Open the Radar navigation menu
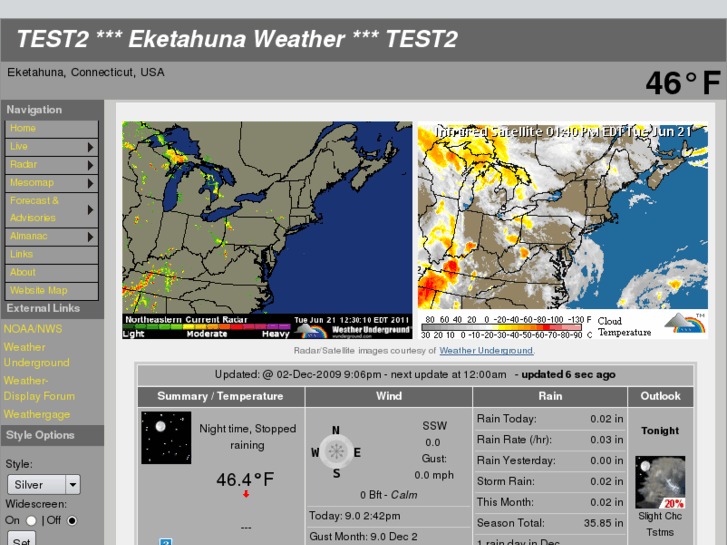Viewport: 727px width, 545px height. point(51,165)
